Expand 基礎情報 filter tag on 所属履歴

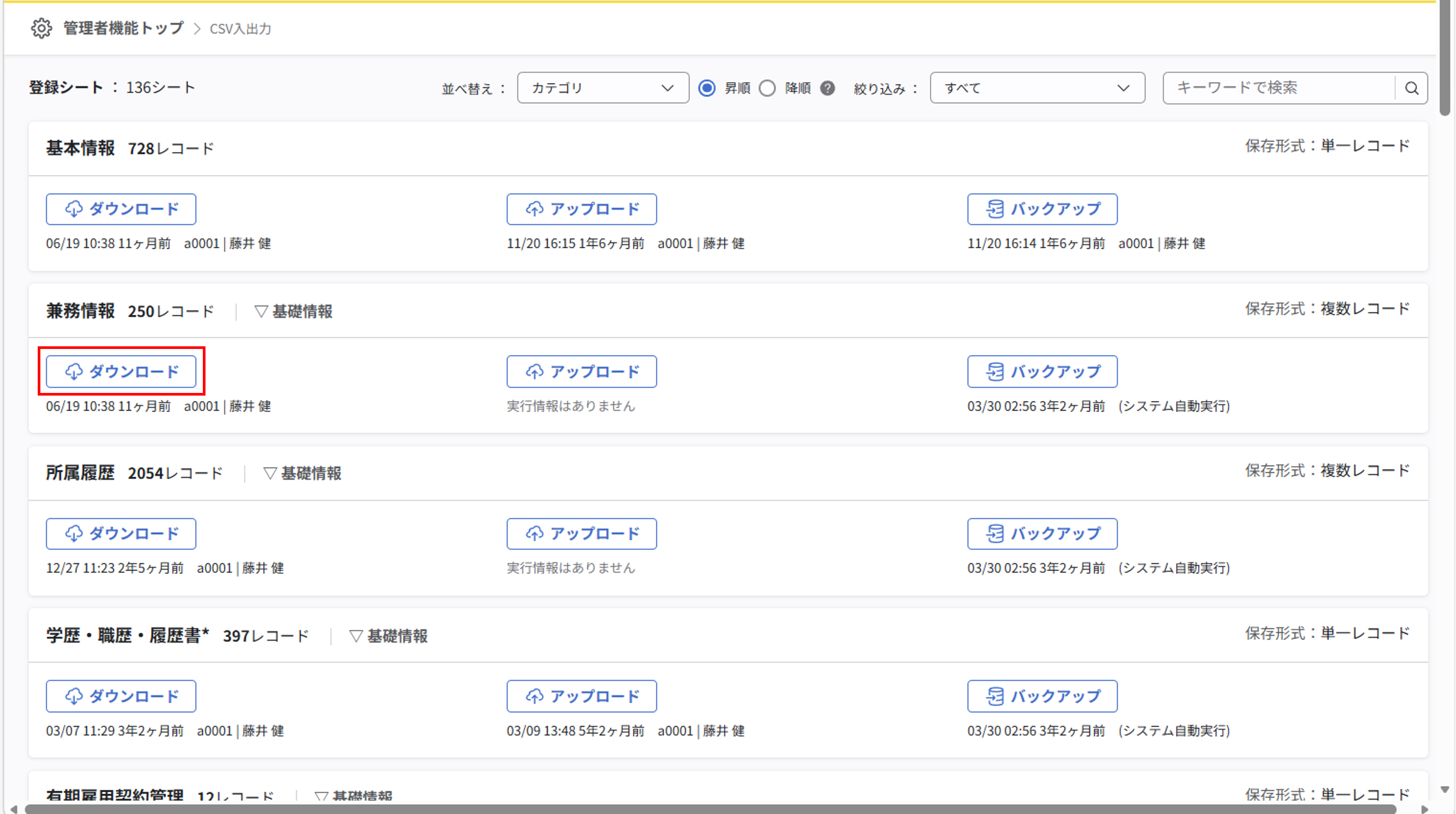coord(302,473)
